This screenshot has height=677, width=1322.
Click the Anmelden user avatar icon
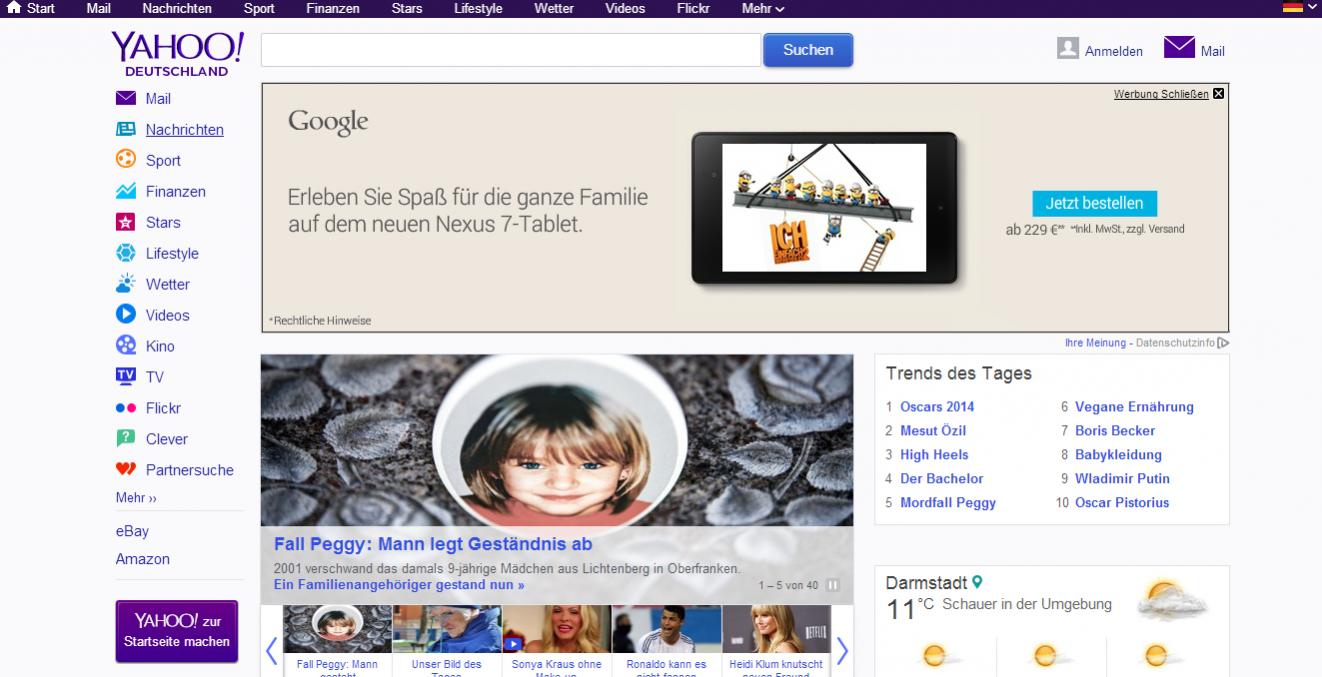pos(1068,48)
